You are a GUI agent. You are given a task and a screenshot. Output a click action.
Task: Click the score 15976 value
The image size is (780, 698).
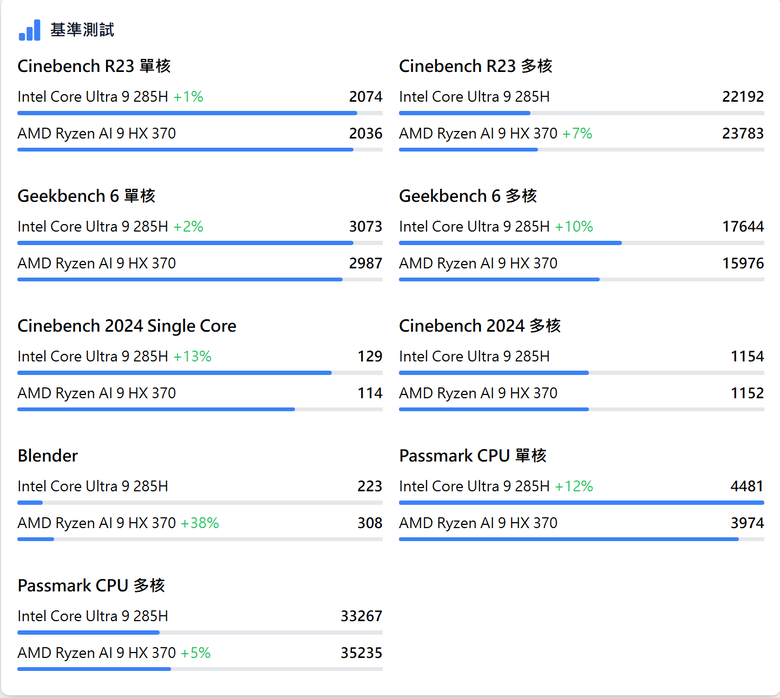743,263
